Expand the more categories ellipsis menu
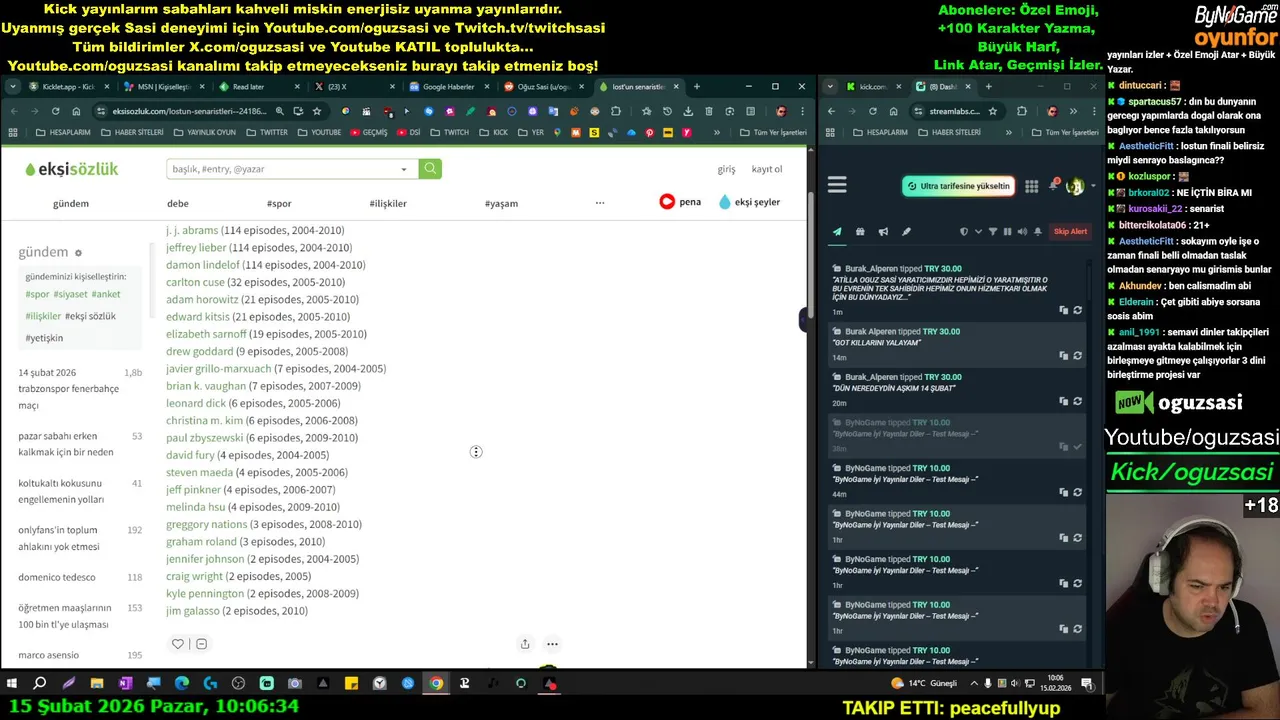The image size is (1280, 720). [x=600, y=203]
